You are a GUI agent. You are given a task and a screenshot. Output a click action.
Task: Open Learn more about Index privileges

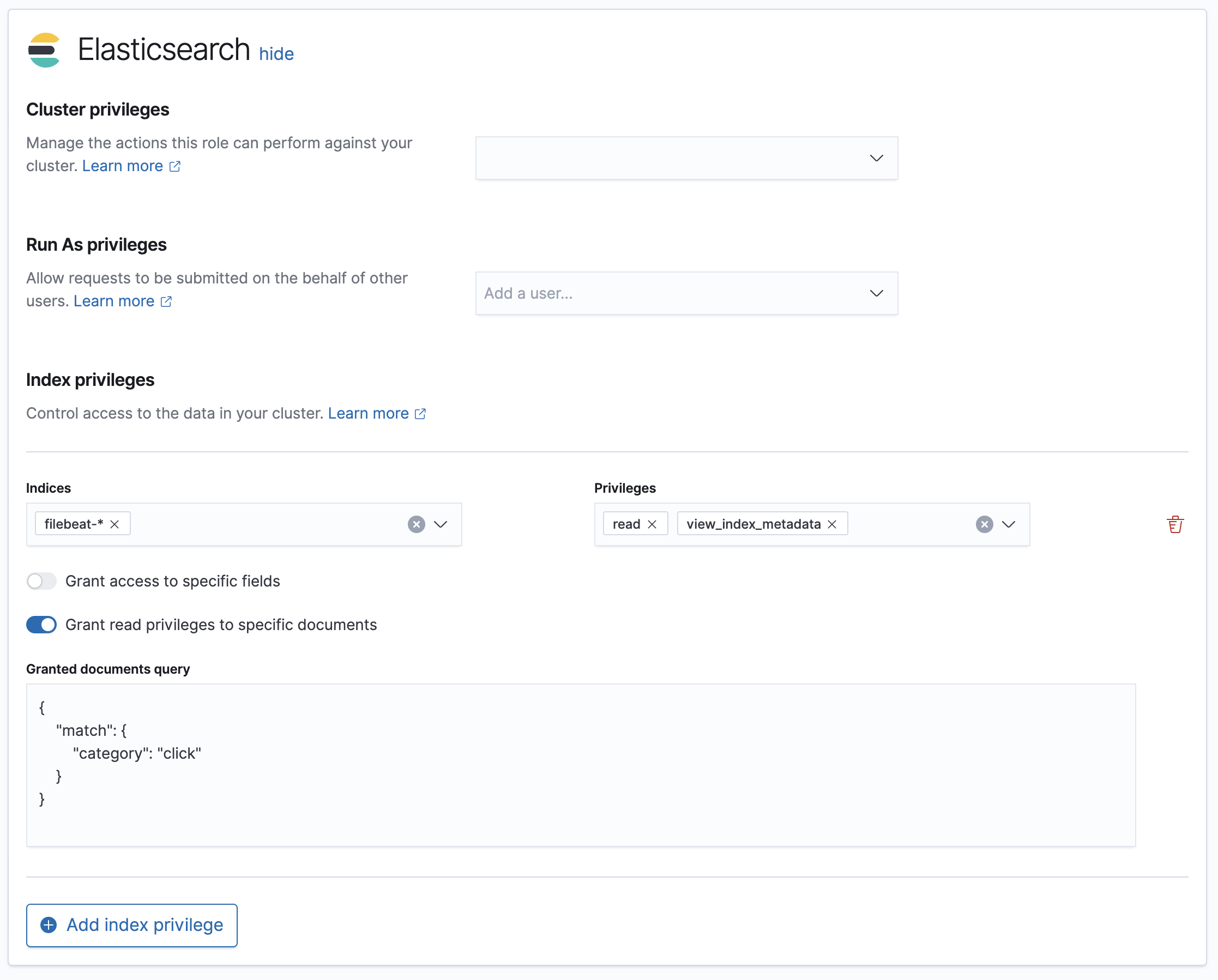point(369,413)
